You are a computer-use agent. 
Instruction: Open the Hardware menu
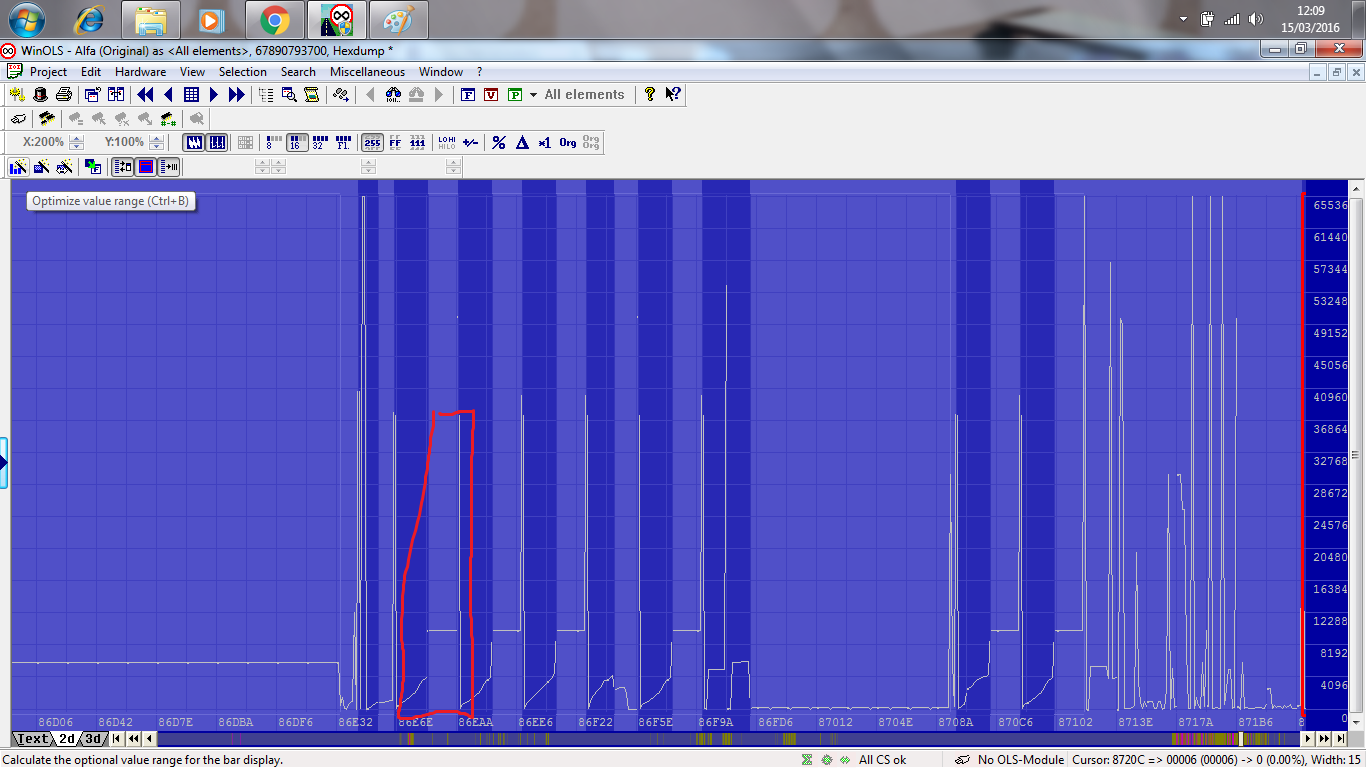(x=140, y=72)
